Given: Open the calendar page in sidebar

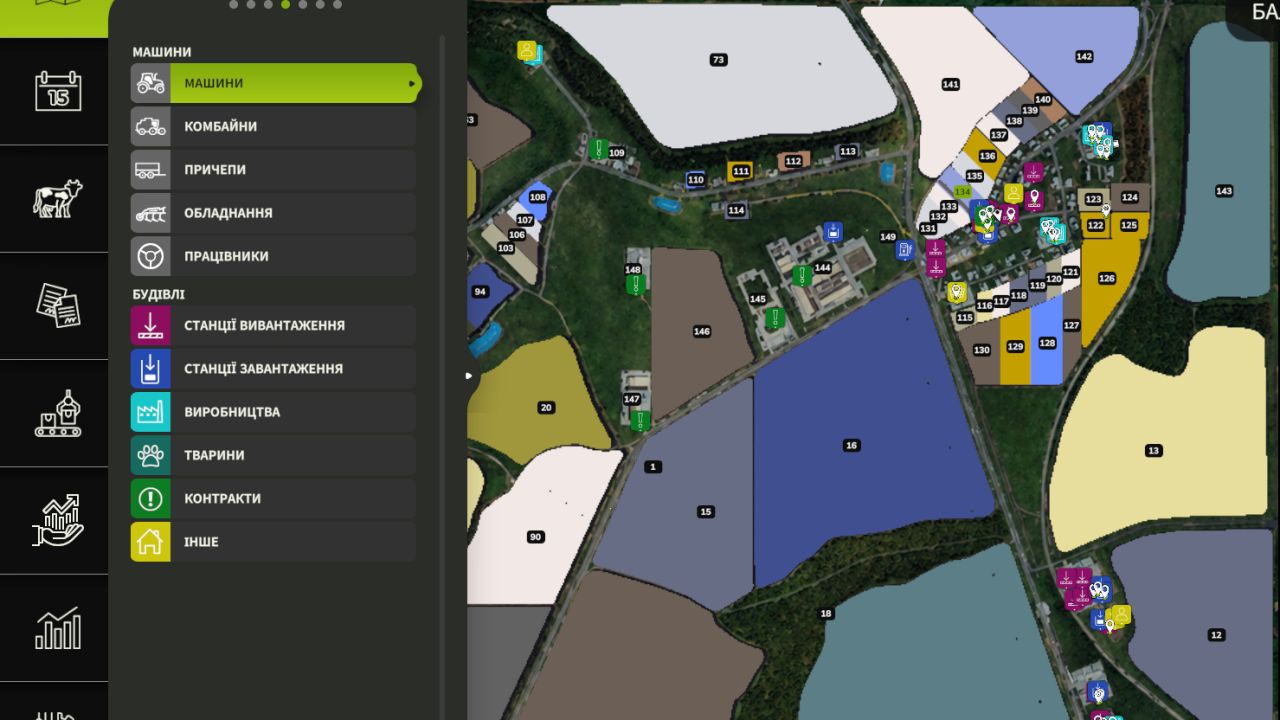Looking at the screenshot, I should (57, 90).
